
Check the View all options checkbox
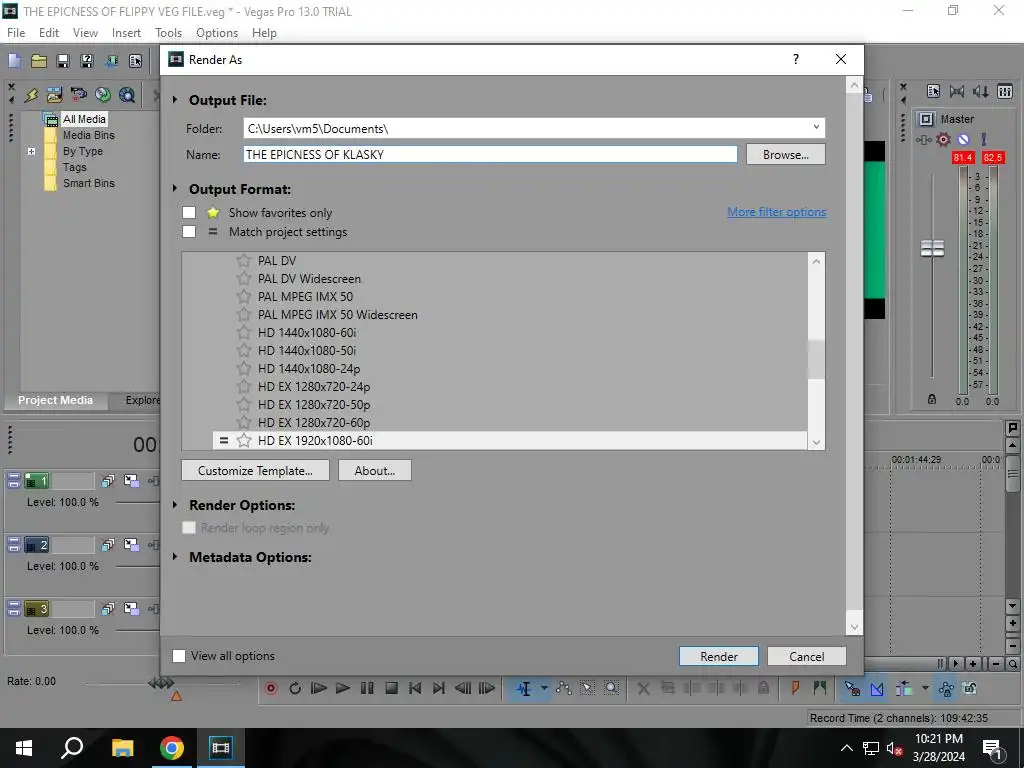pos(178,656)
